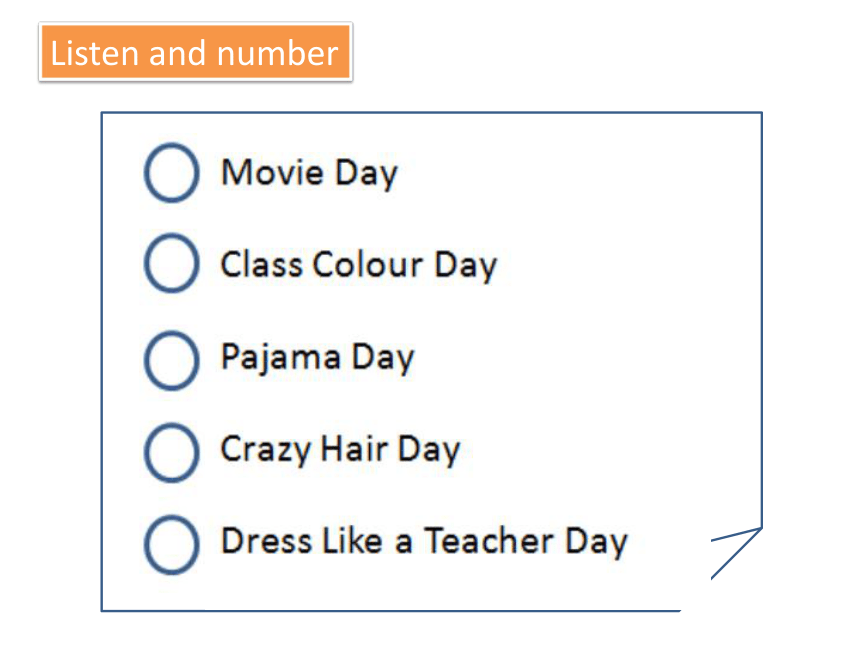Click the Class Colour Day label text
The width and height of the screenshot is (860, 645).
click(x=359, y=265)
